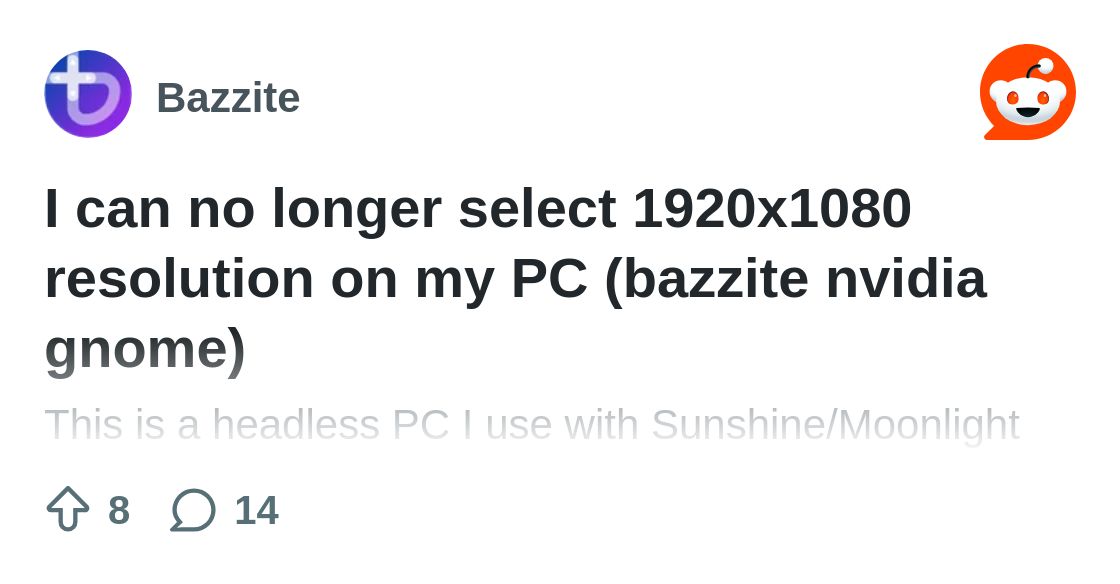Click "(bazzite nvidia" in the post title
This screenshot has height=584, width=1120.
pos(796,279)
